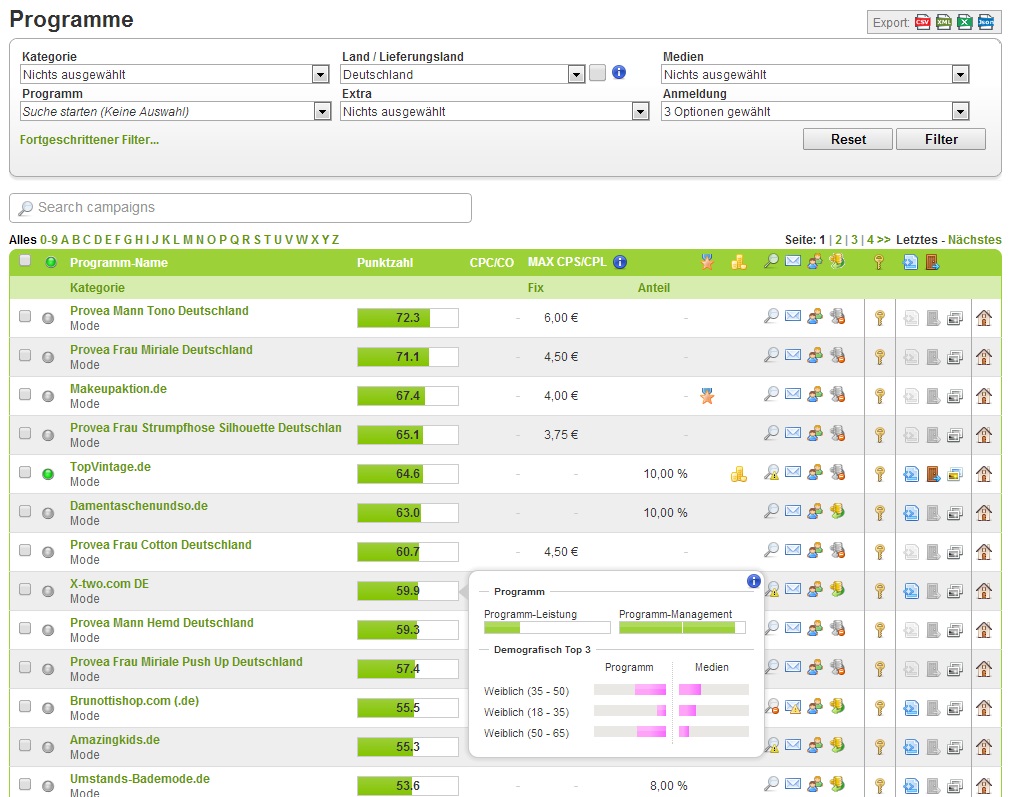Click the envelope icon in the Umstands-Bademode.de row
Viewport: 1010px width, 797px height.
pos(793,784)
